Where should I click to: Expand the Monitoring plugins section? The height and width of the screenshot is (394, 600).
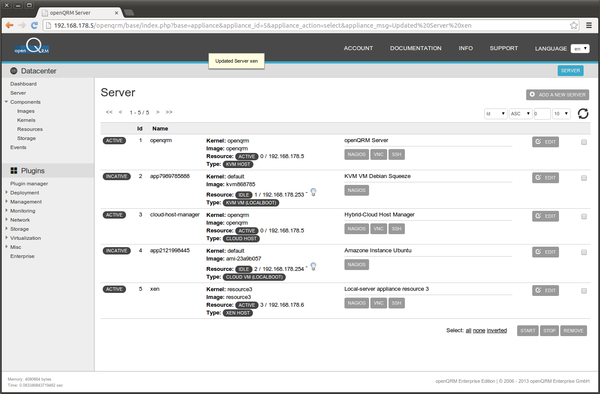tap(7, 210)
